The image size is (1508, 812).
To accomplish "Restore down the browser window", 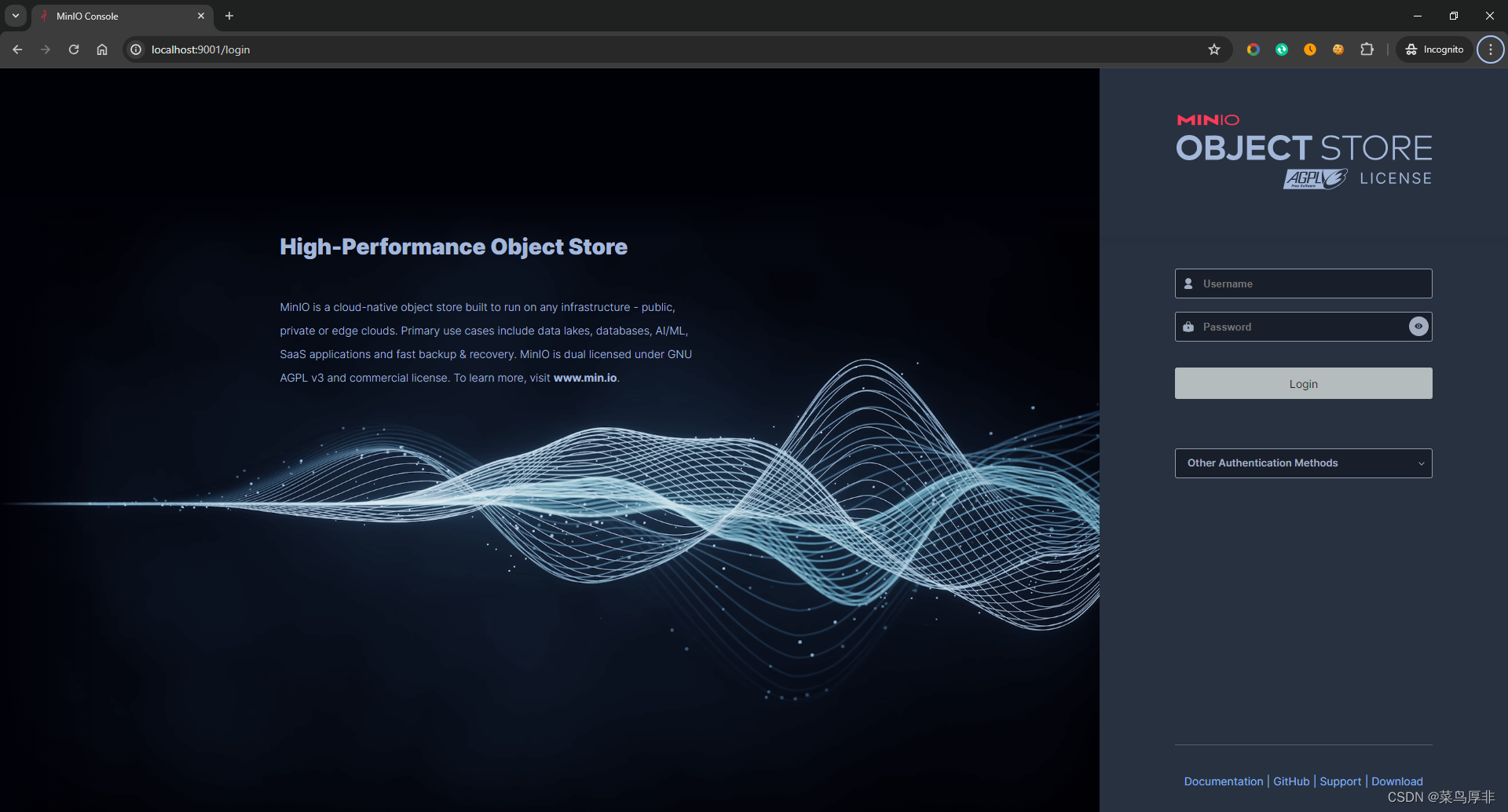I will pos(1454,16).
